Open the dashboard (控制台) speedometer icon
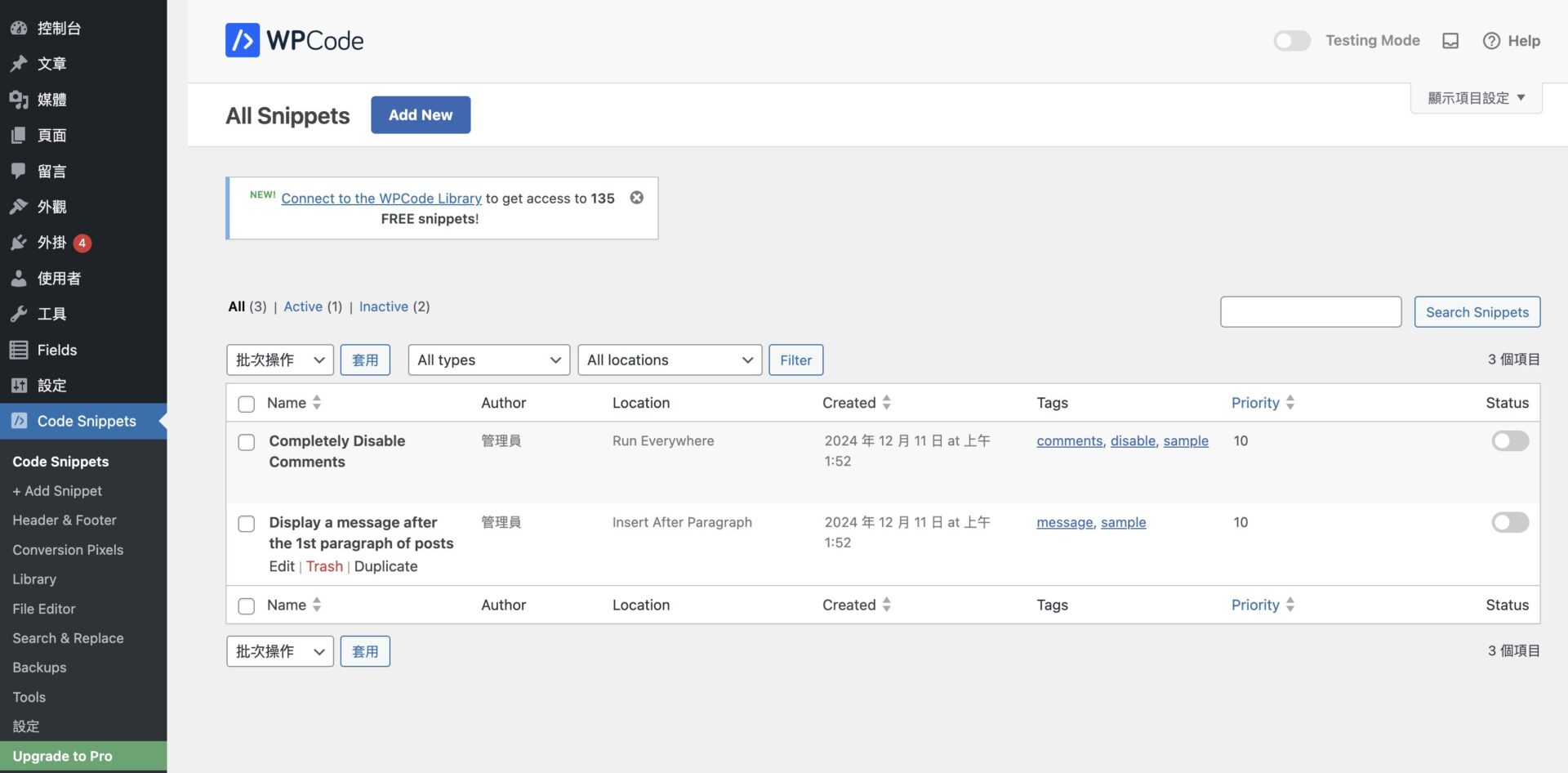 pos(19,28)
